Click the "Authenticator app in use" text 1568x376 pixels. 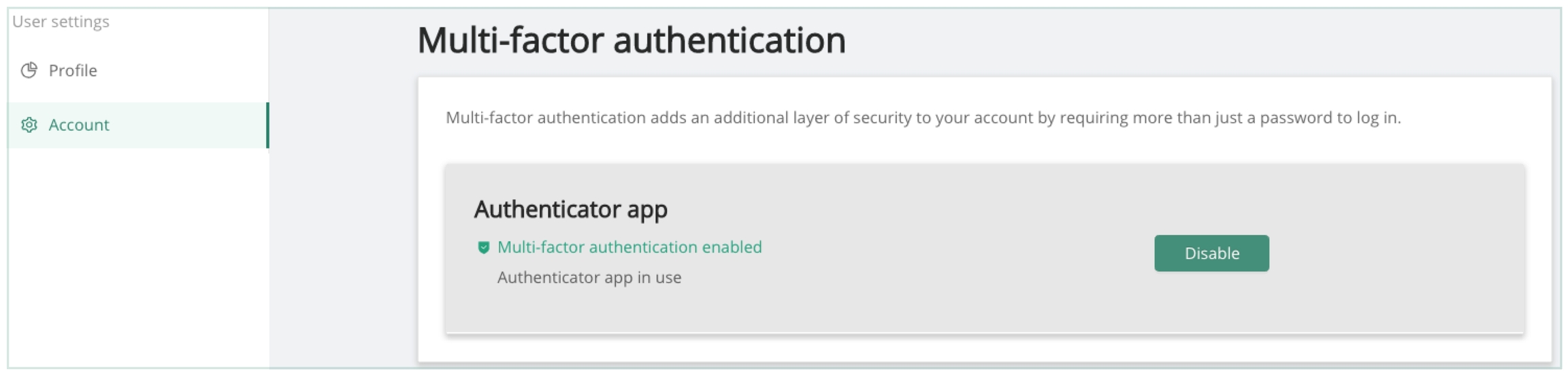coord(589,277)
